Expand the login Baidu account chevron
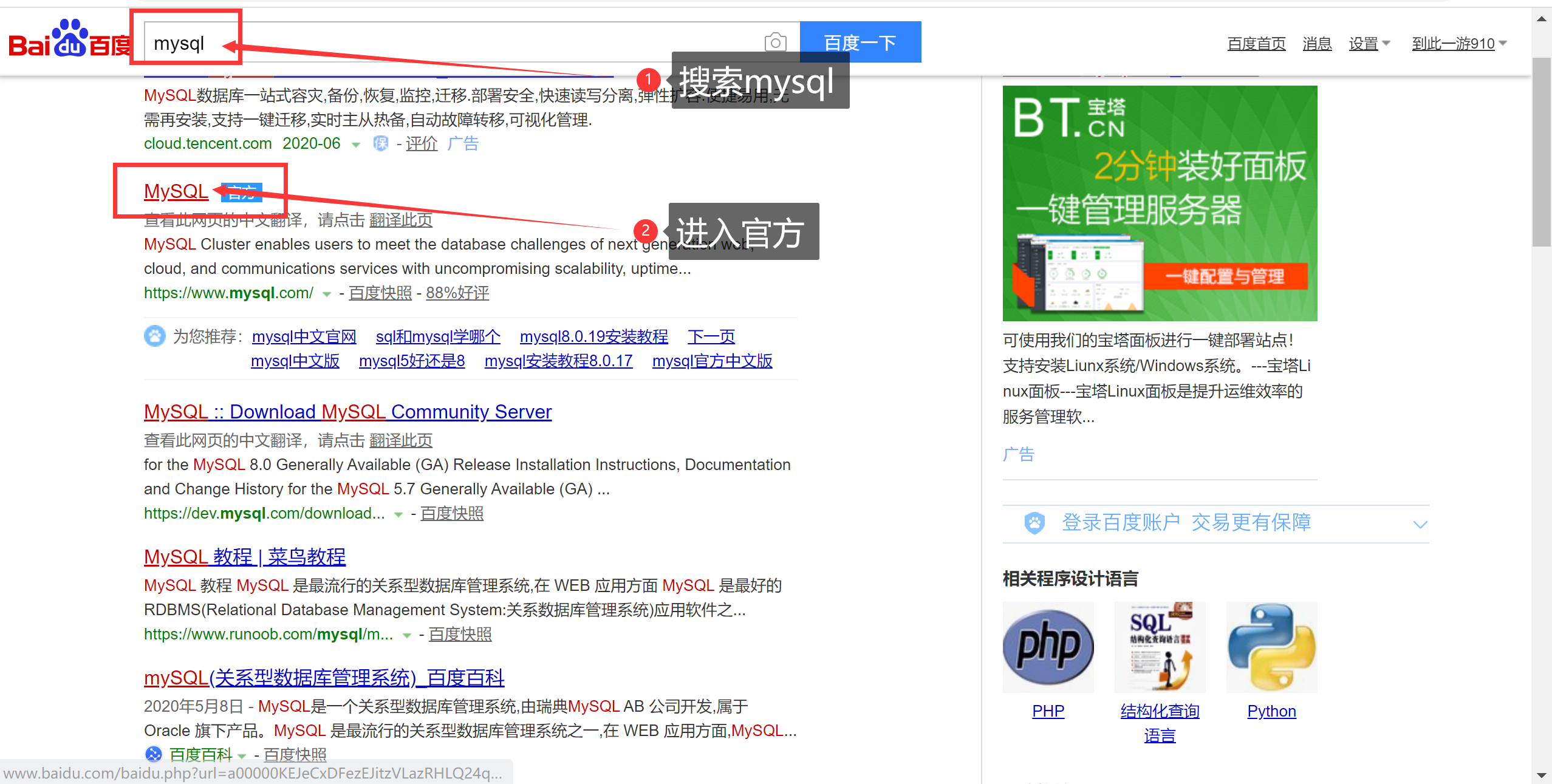The width and height of the screenshot is (1552, 784). coord(1420,523)
